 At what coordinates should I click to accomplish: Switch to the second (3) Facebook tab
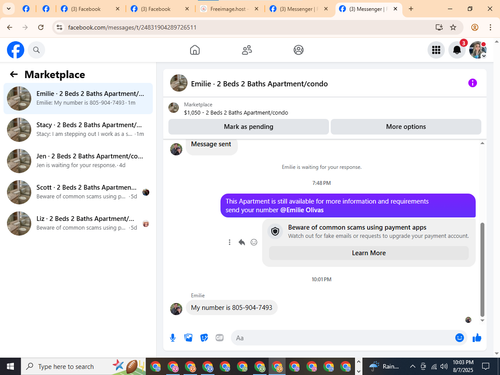160,9
